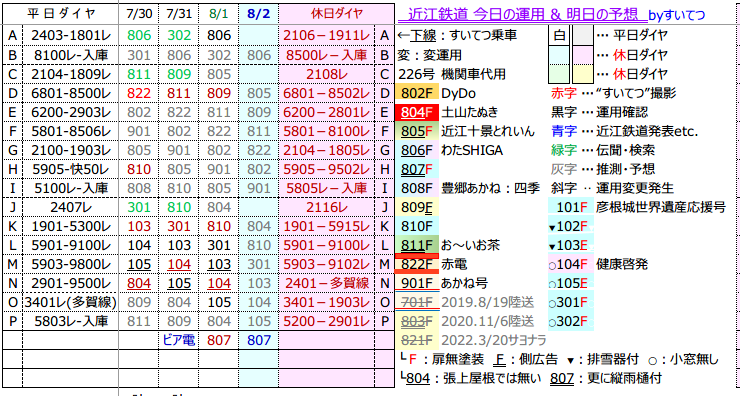Select the 806F わたSHIGA cell
Screen dimensions: 740x396
pos(417,150)
